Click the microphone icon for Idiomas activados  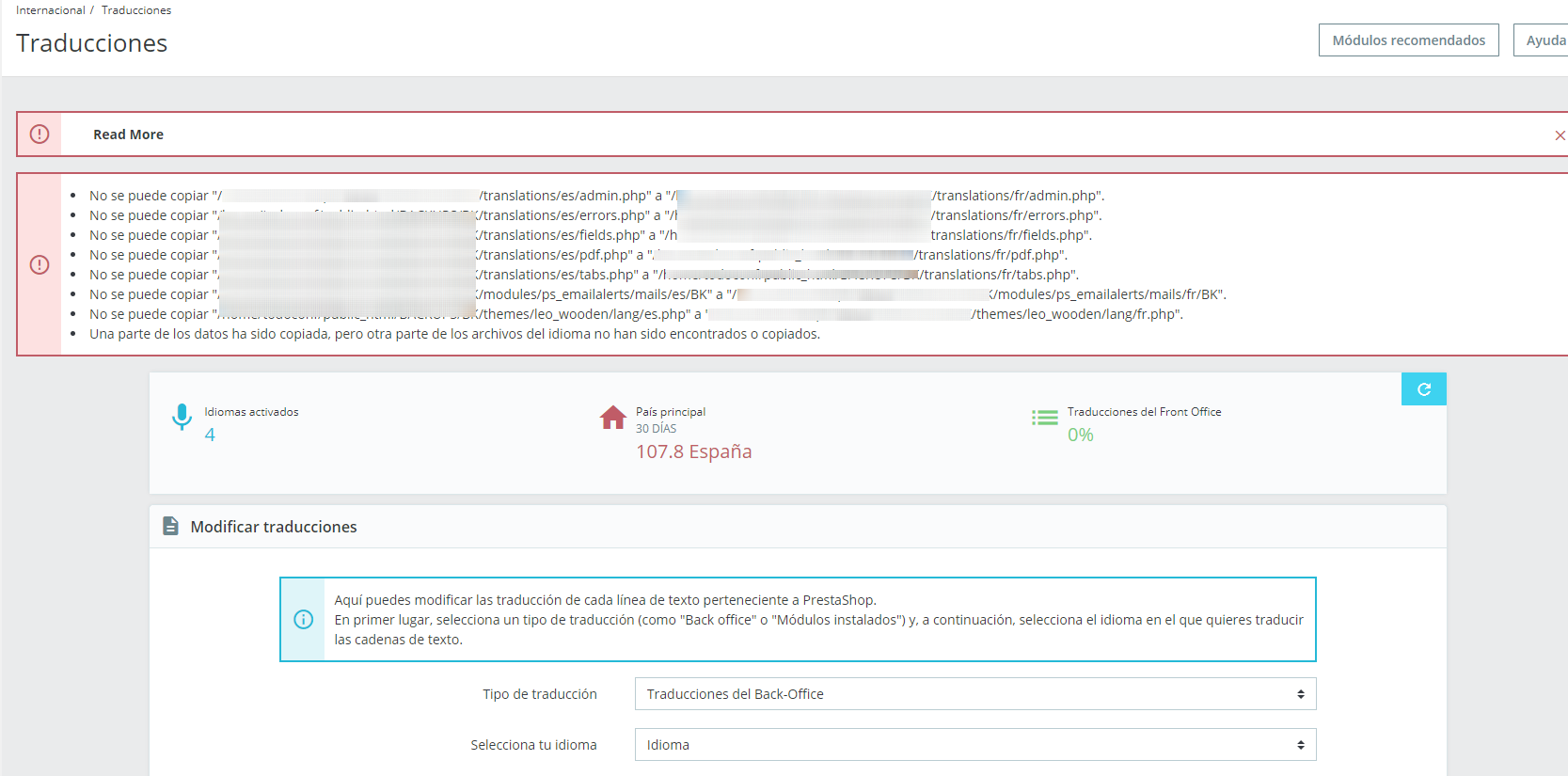(182, 417)
